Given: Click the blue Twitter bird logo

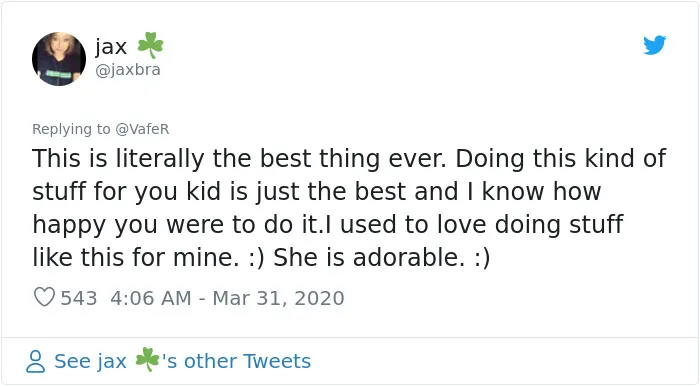Looking at the screenshot, I should pyautogui.click(x=654, y=45).
